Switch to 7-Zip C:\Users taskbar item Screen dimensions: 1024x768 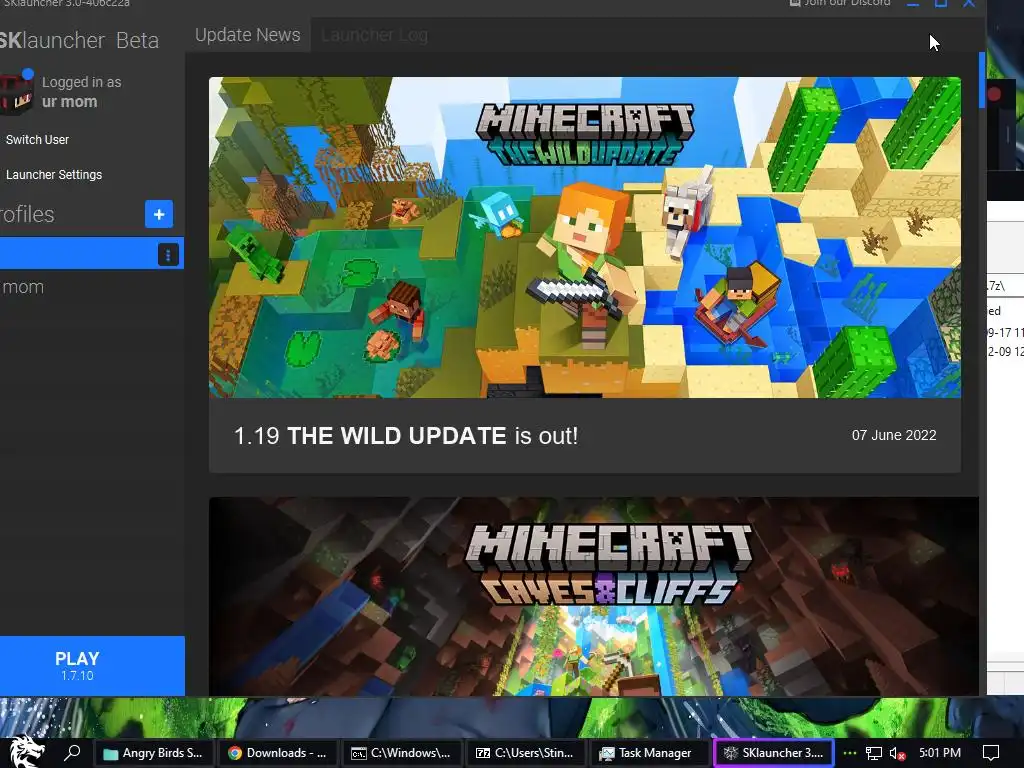click(526, 753)
